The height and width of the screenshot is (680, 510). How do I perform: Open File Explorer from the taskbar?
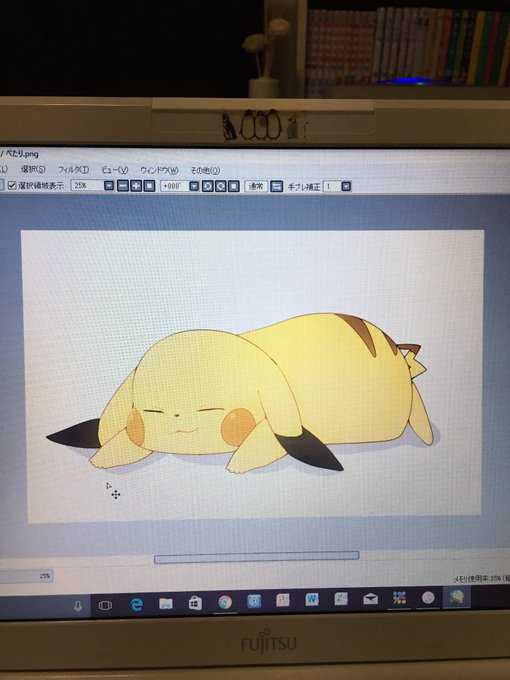coord(166,603)
